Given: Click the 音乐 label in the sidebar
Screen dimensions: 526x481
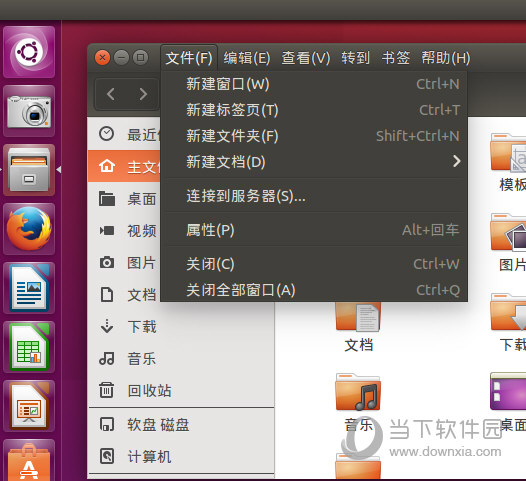Looking at the screenshot, I should pyautogui.click(x=142, y=359).
